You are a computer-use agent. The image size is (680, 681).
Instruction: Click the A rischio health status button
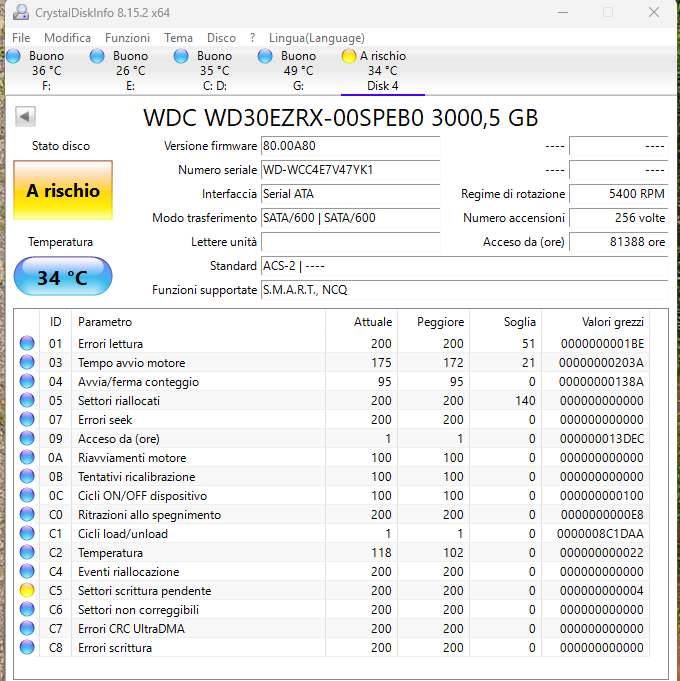click(x=63, y=190)
